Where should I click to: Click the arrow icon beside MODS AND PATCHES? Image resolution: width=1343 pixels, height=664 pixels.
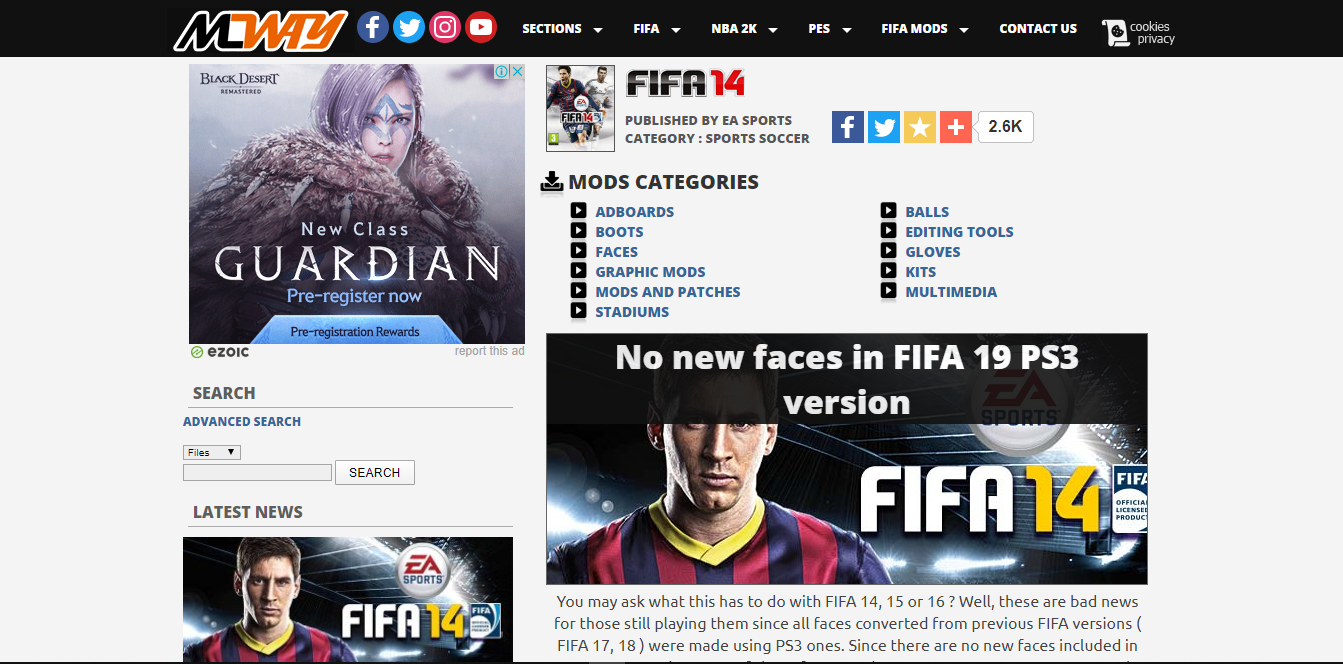point(578,291)
